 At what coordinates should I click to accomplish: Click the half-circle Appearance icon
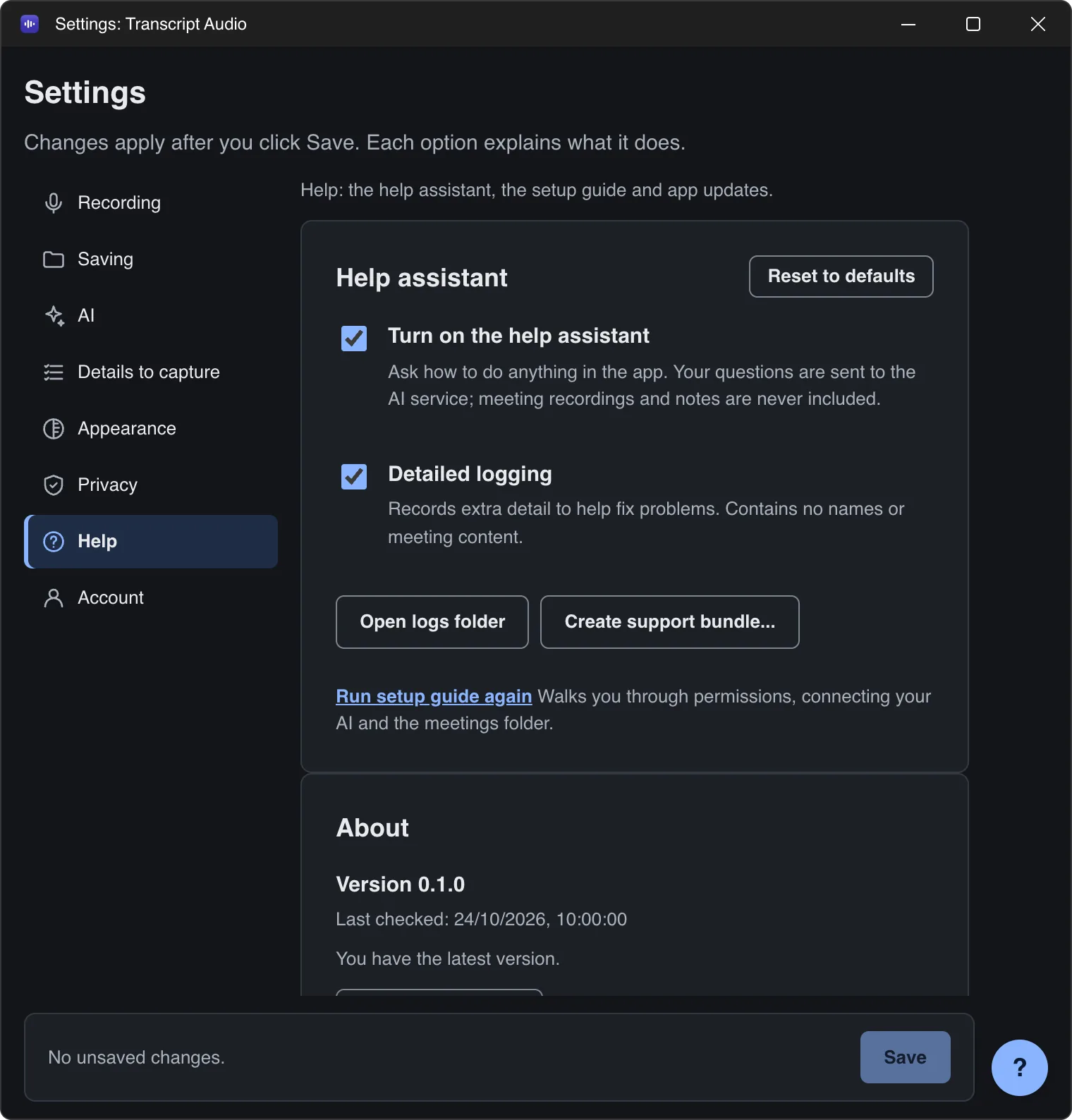[x=54, y=429]
